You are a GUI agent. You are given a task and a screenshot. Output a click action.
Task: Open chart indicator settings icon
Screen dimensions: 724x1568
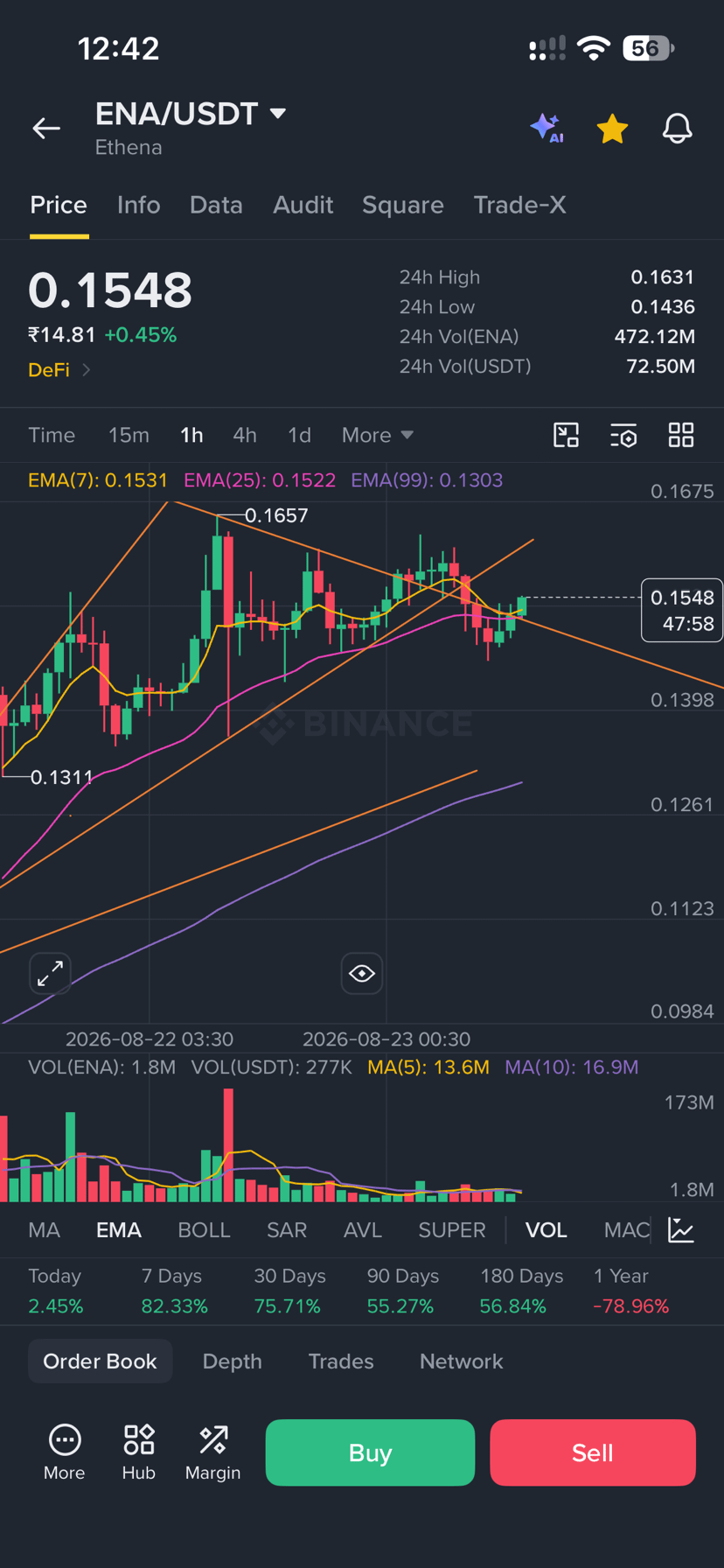point(623,435)
